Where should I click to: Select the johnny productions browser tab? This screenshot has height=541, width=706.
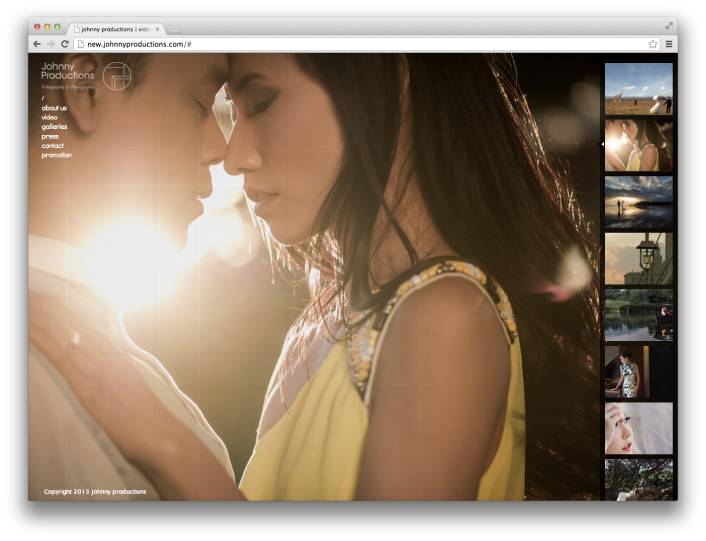[115, 29]
